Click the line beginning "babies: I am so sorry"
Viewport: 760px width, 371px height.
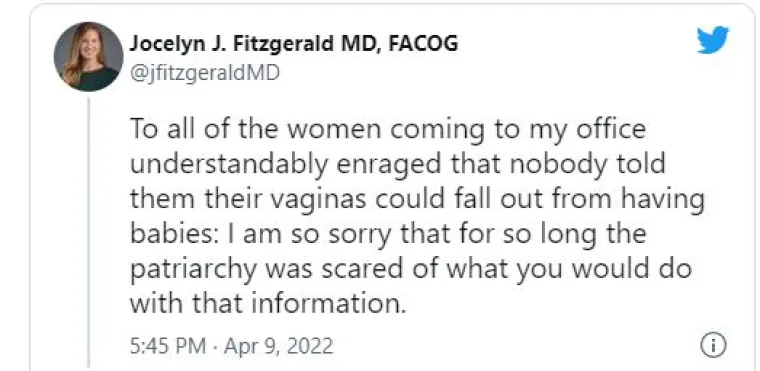pos(388,235)
